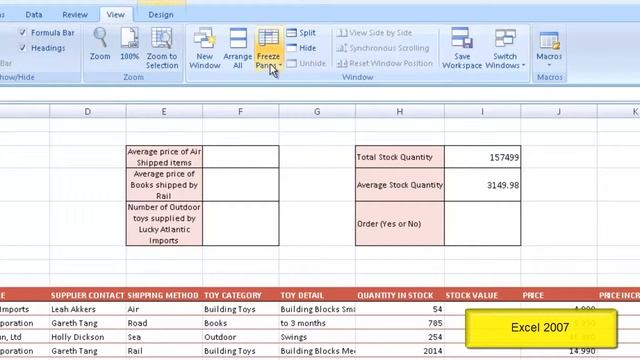Select the quantity cell with 254

pos(400,337)
